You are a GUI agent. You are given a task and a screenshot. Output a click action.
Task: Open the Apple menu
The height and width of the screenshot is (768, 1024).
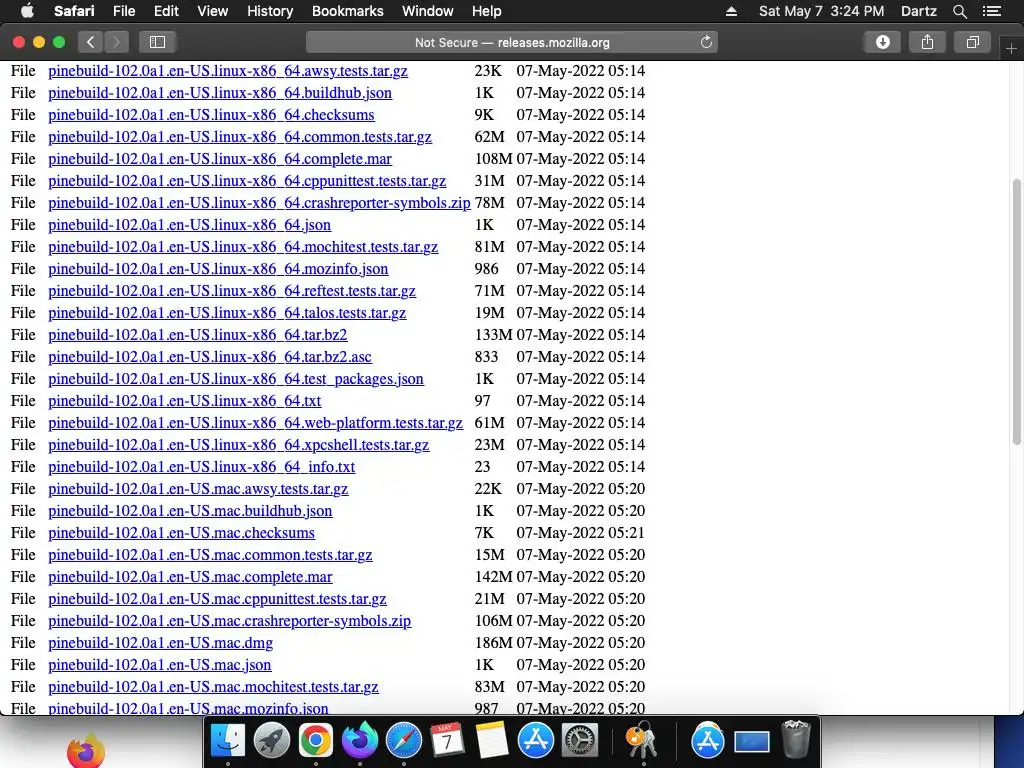click(x=27, y=11)
